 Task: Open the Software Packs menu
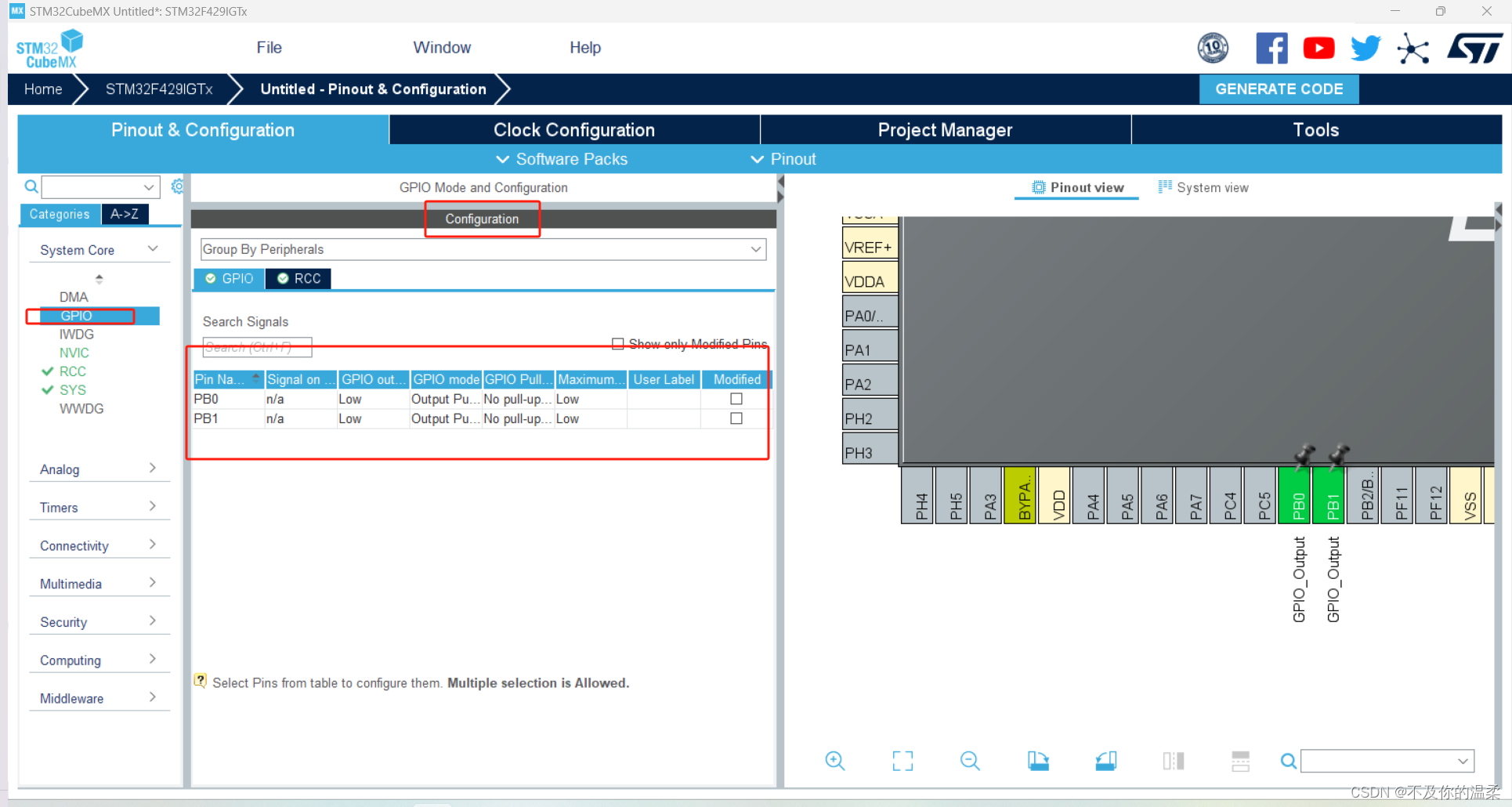[x=562, y=159]
